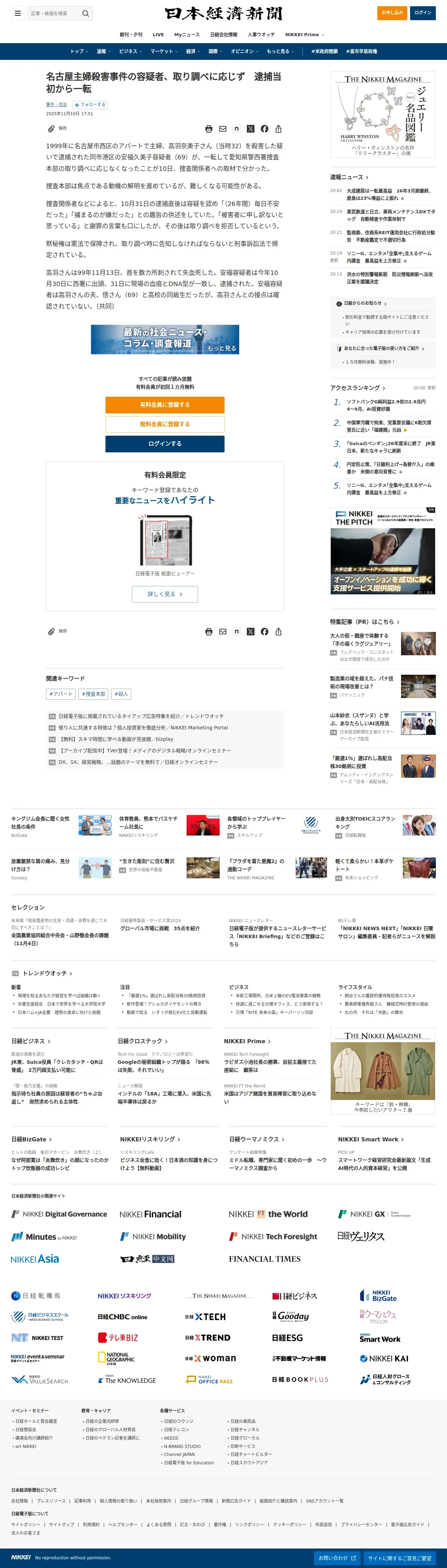447x1568 pixels.
Task: Open the #高市早苗政権 topic link
Action: (362, 51)
